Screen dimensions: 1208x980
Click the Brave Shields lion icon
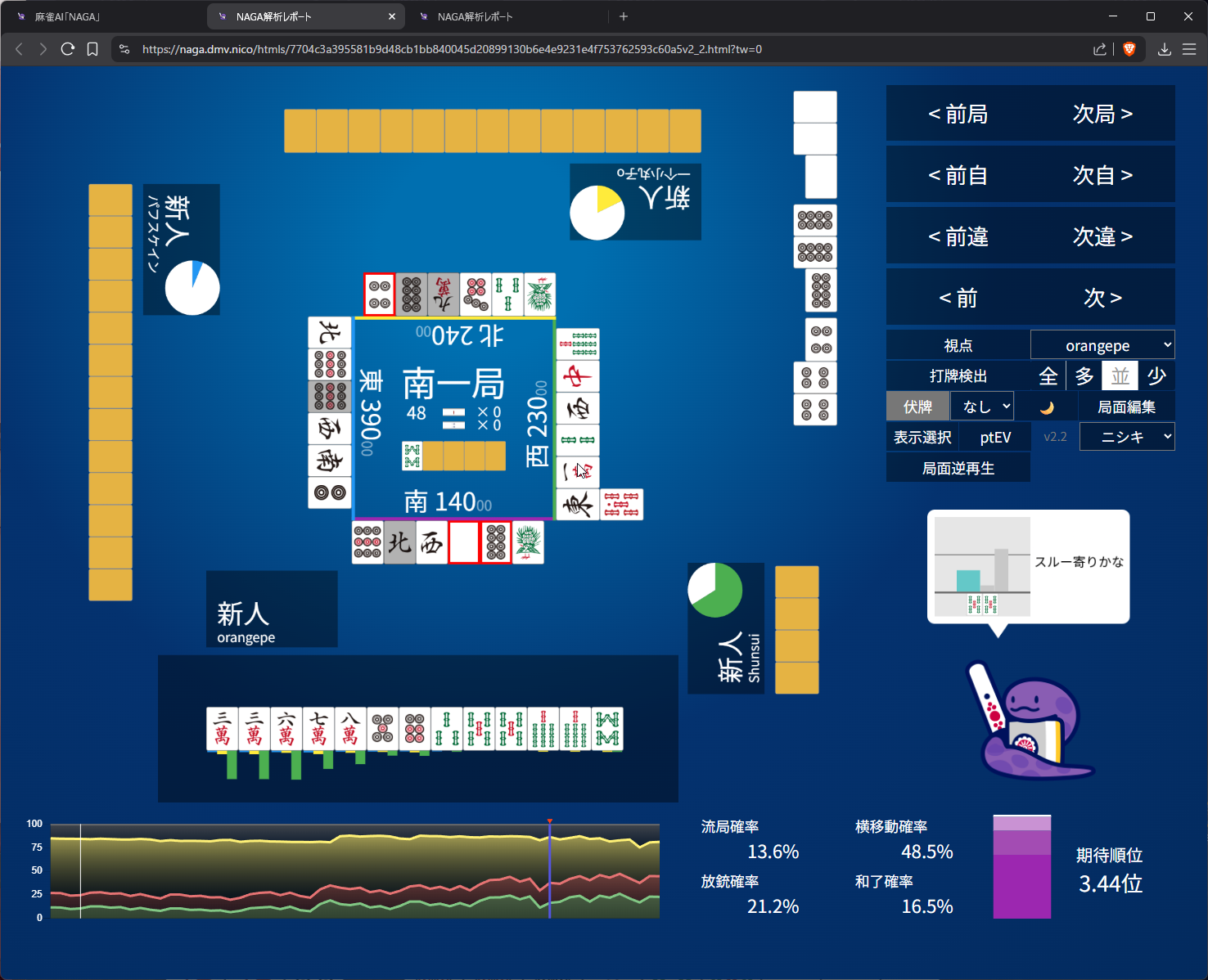click(1129, 49)
